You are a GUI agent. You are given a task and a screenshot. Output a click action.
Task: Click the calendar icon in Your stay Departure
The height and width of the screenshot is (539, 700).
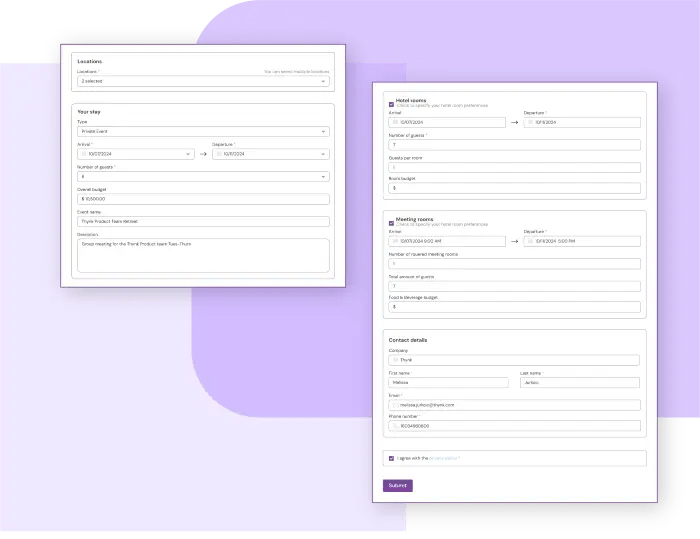pos(219,154)
